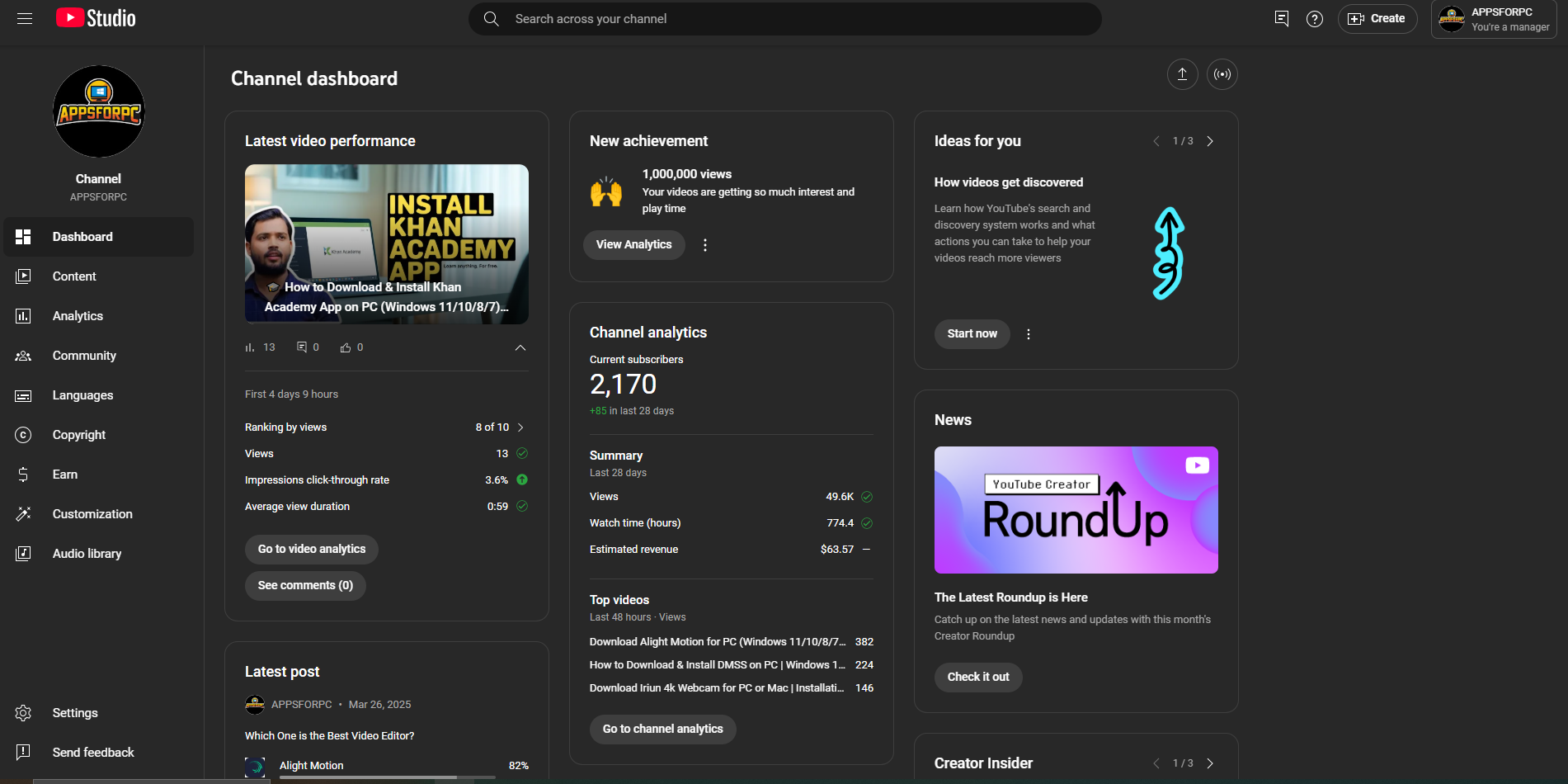The image size is (1568, 784).
Task: Click the Analytics chart icon in sidebar
Action: [x=23, y=316]
